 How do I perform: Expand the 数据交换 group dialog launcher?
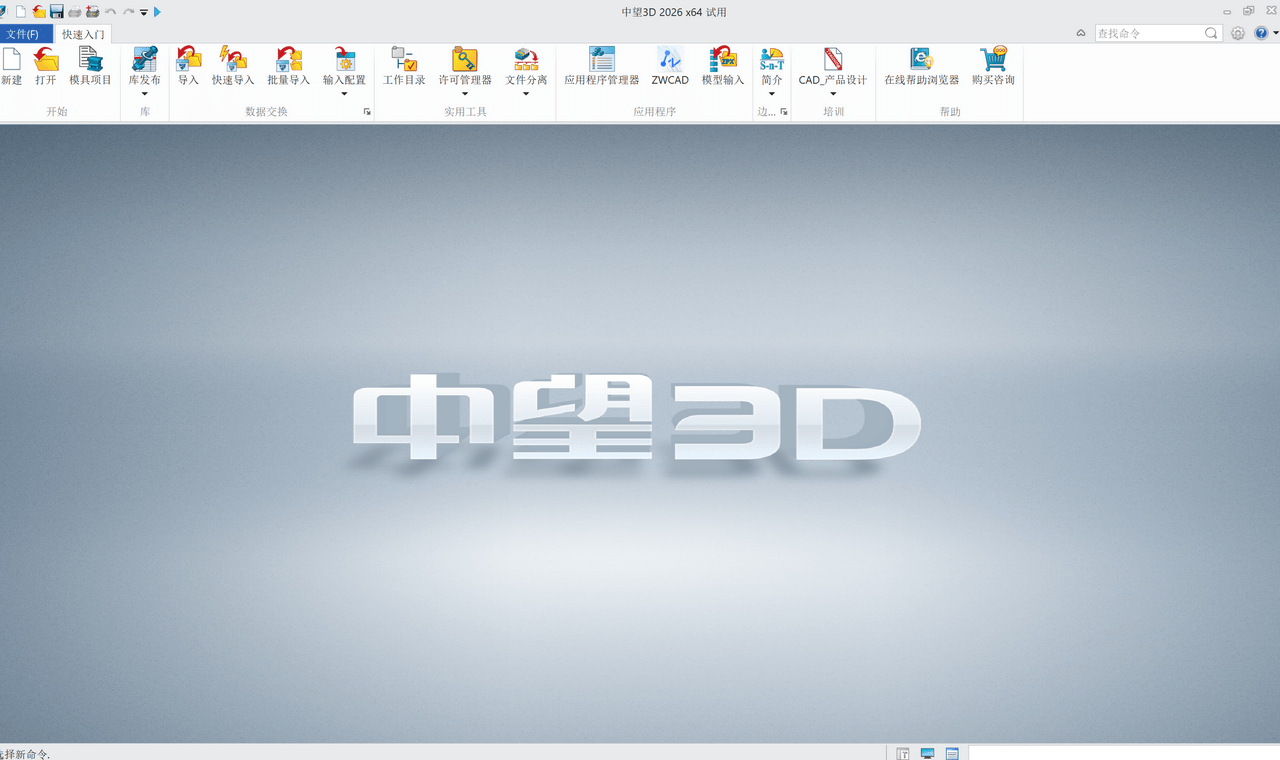point(367,112)
